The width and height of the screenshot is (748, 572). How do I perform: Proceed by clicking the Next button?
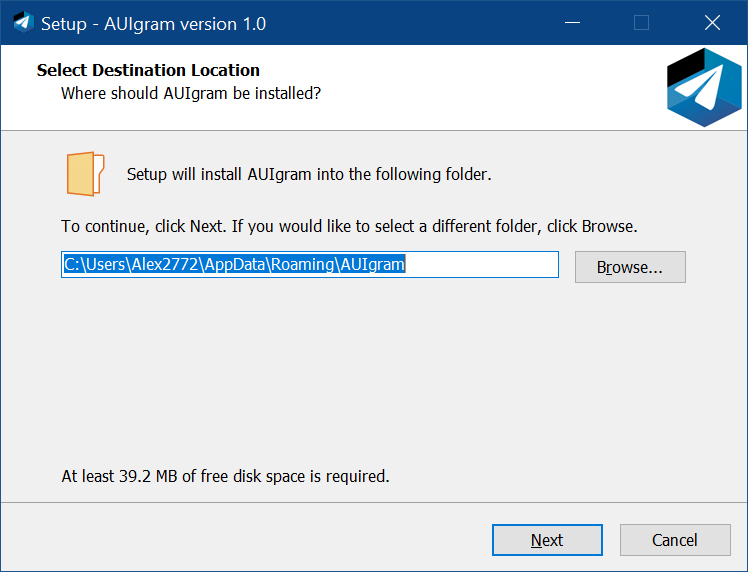pyautogui.click(x=547, y=540)
